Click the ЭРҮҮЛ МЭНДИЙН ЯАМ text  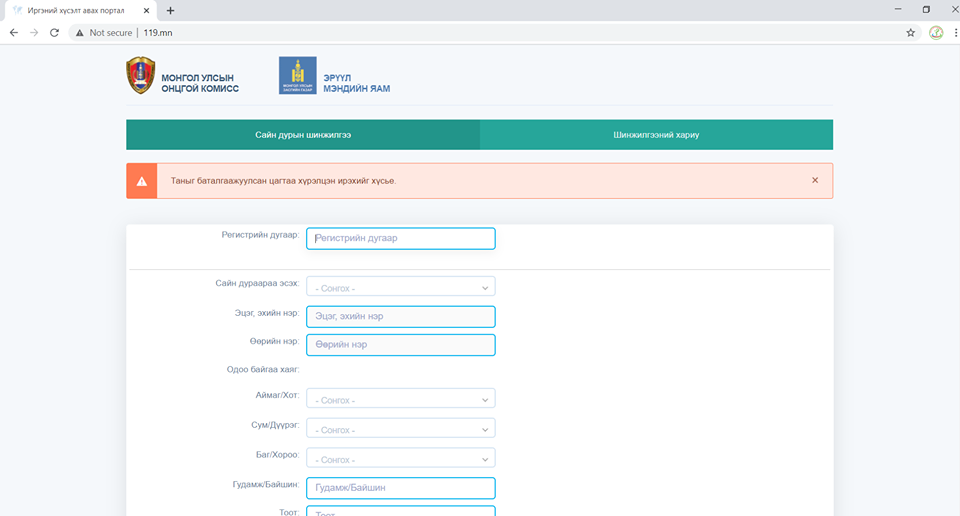[356, 83]
